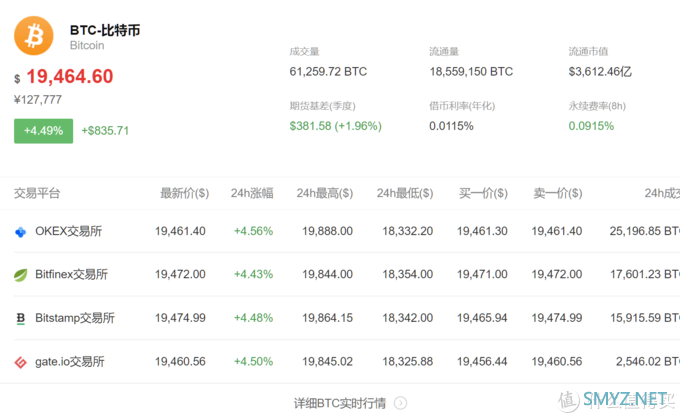Click OKEX latest price 19,461.40
The height and width of the screenshot is (418, 680).
pyautogui.click(x=180, y=231)
